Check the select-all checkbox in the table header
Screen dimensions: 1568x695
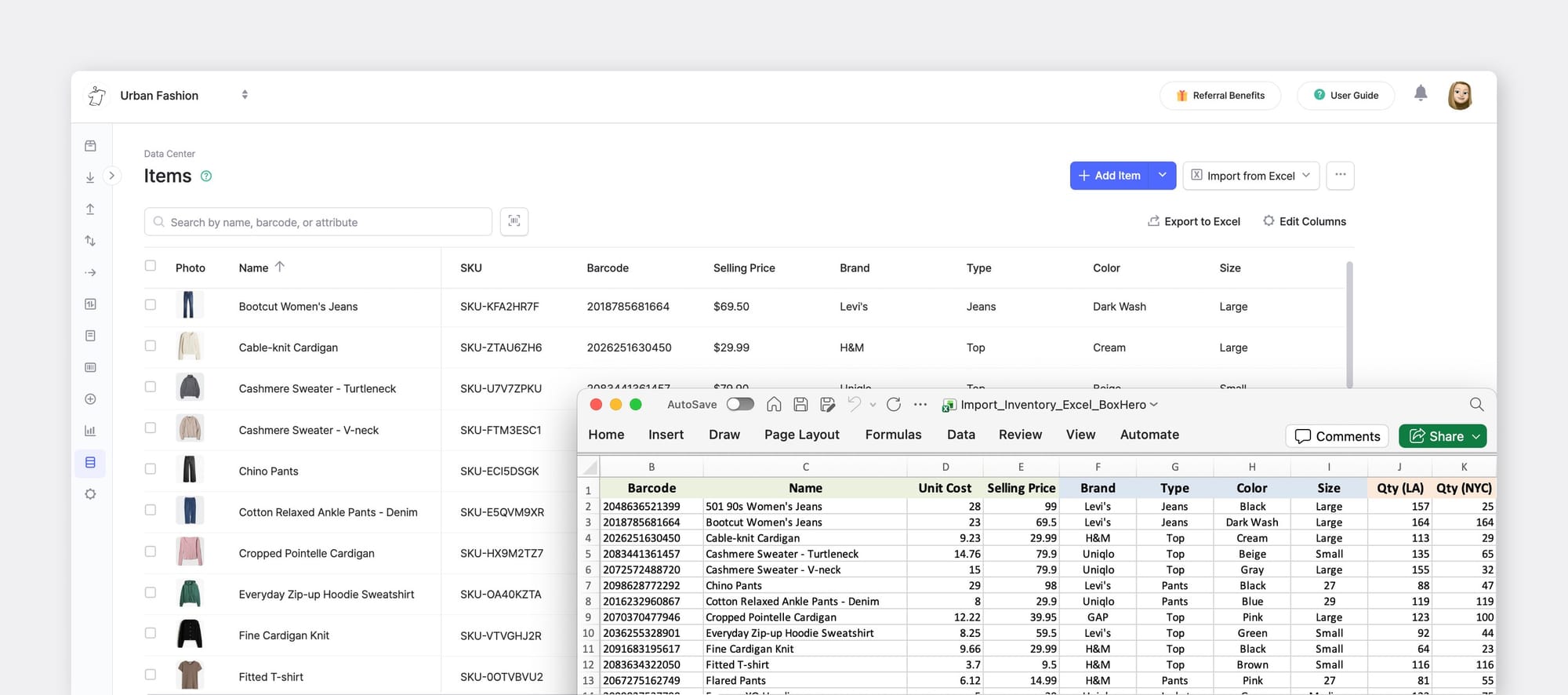(151, 266)
